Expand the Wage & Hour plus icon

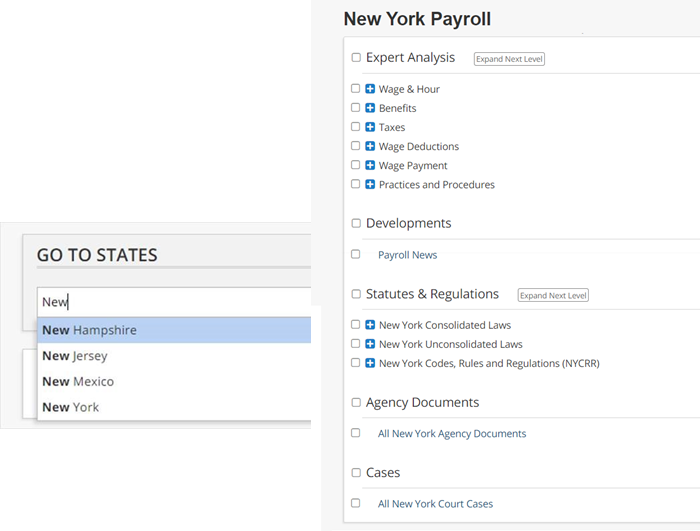(370, 89)
